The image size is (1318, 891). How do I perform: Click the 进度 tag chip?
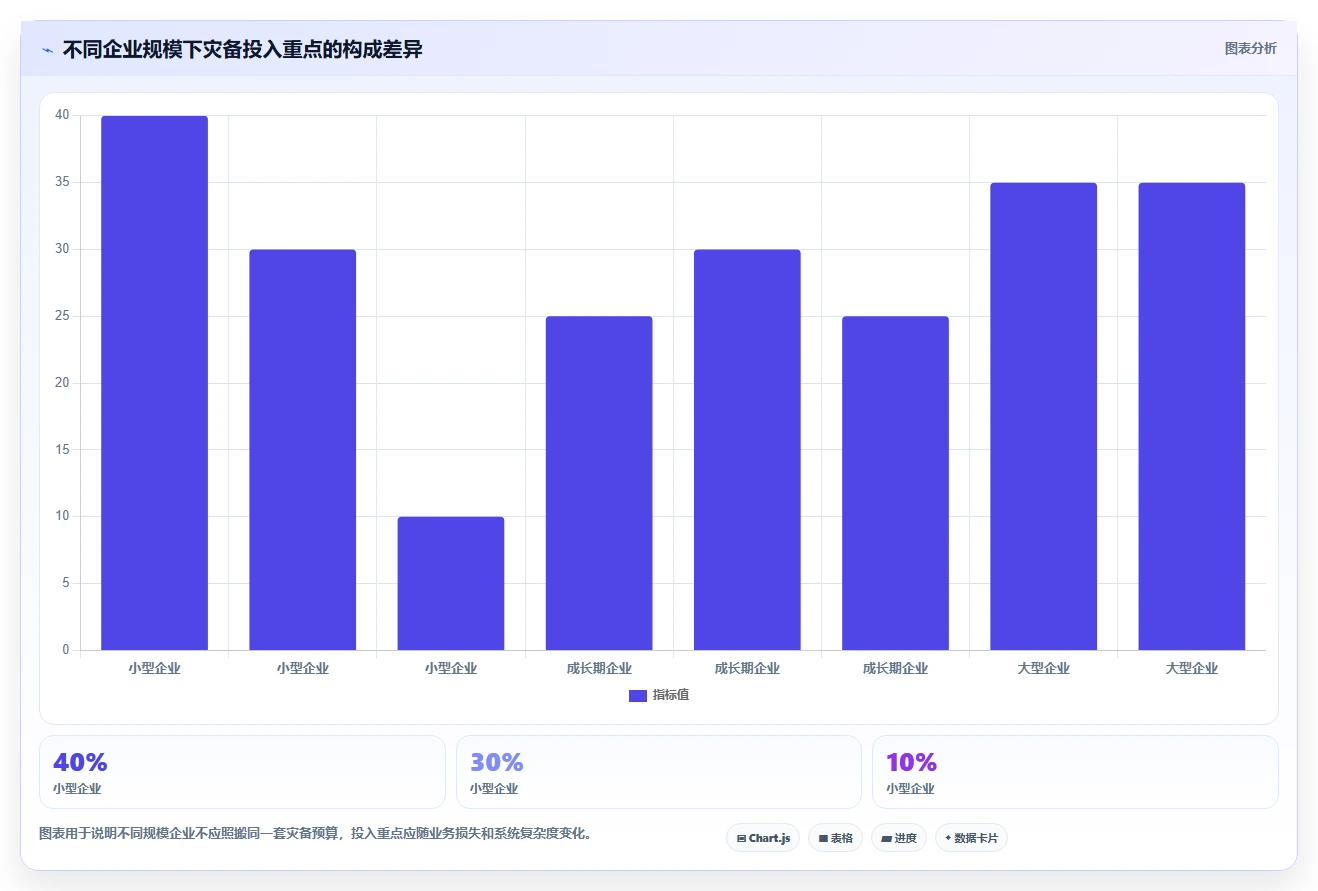coord(899,838)
